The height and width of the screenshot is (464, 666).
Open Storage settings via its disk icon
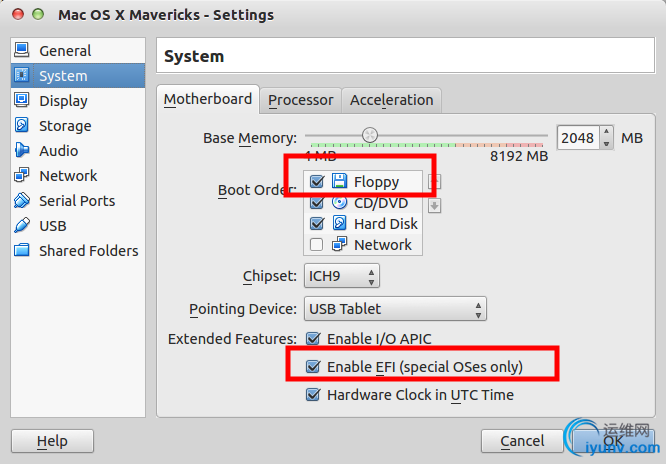click(x=21, y=126)
